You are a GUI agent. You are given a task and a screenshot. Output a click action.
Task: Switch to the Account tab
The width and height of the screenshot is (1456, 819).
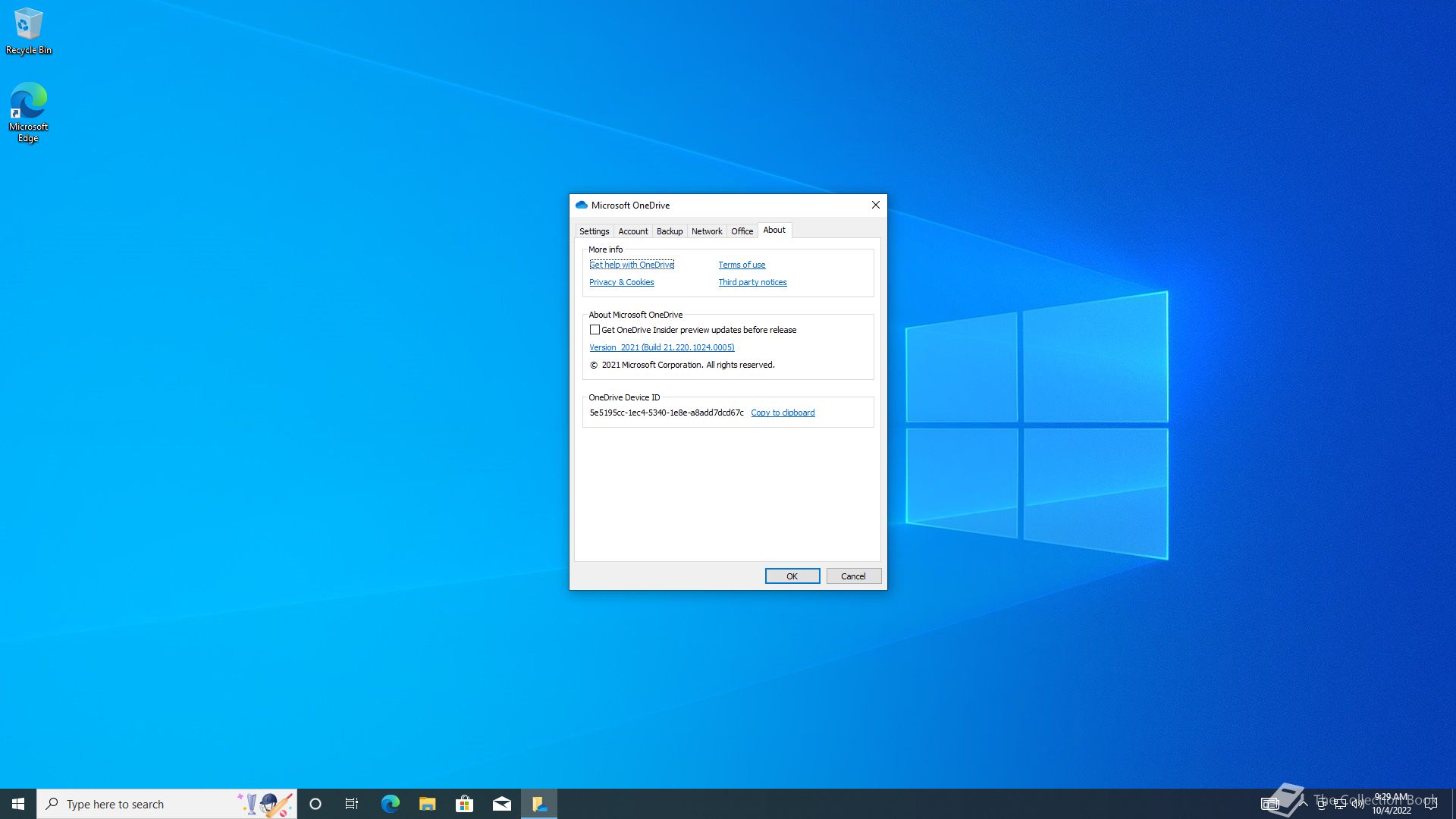pos(633,231)
